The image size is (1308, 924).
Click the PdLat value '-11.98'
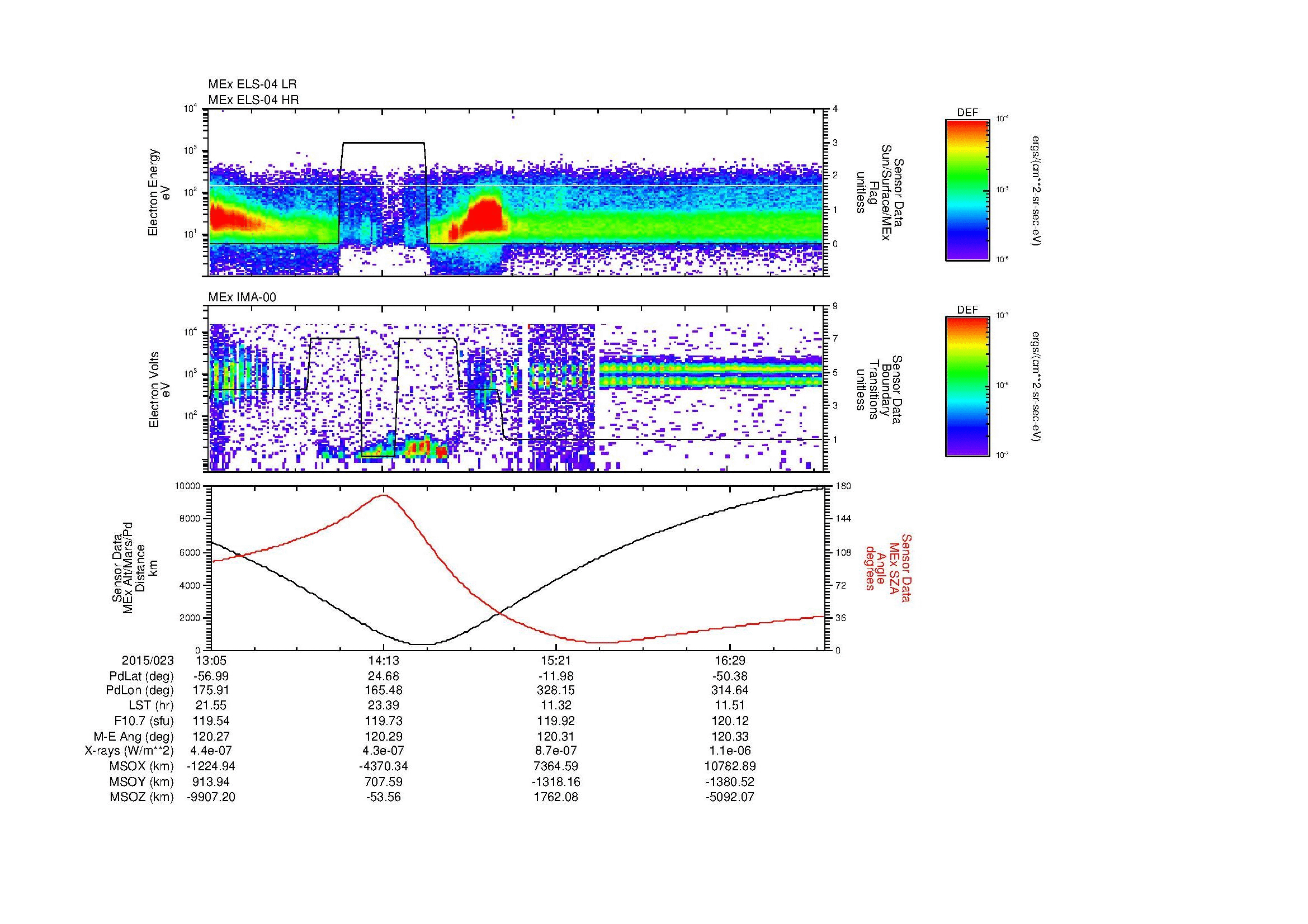click(556, 676)
